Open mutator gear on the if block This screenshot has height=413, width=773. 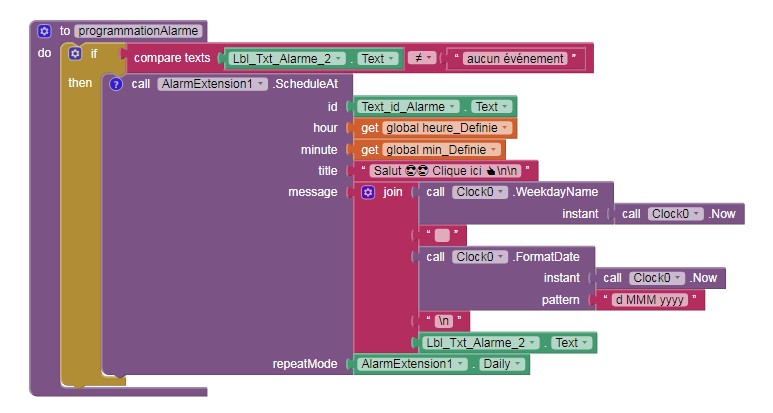click(x=75, y=53)
